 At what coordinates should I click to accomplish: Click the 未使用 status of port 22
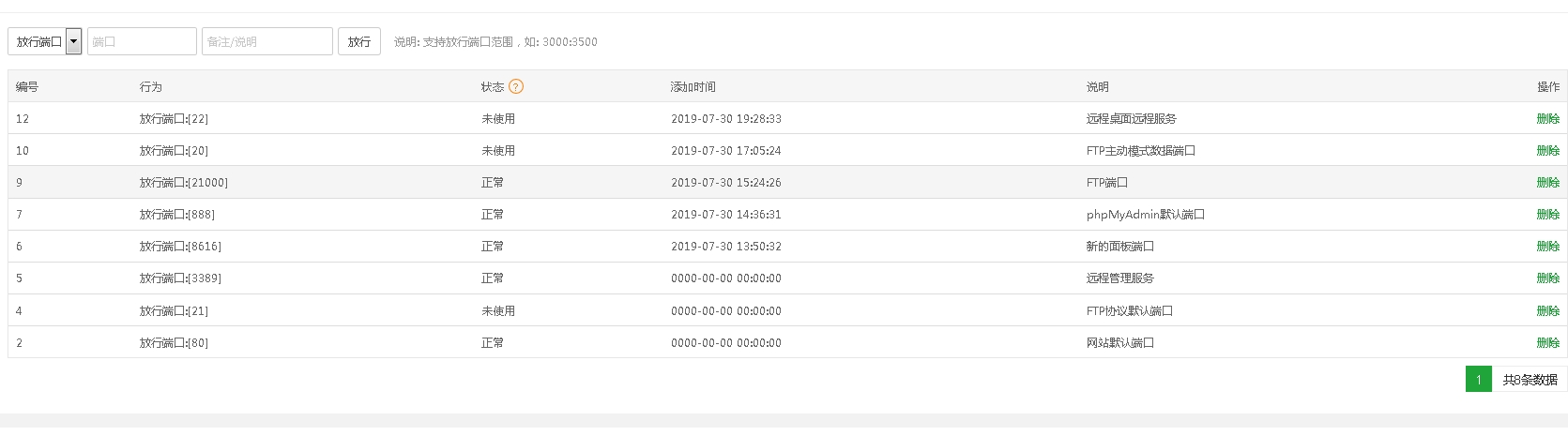(498, 119)
